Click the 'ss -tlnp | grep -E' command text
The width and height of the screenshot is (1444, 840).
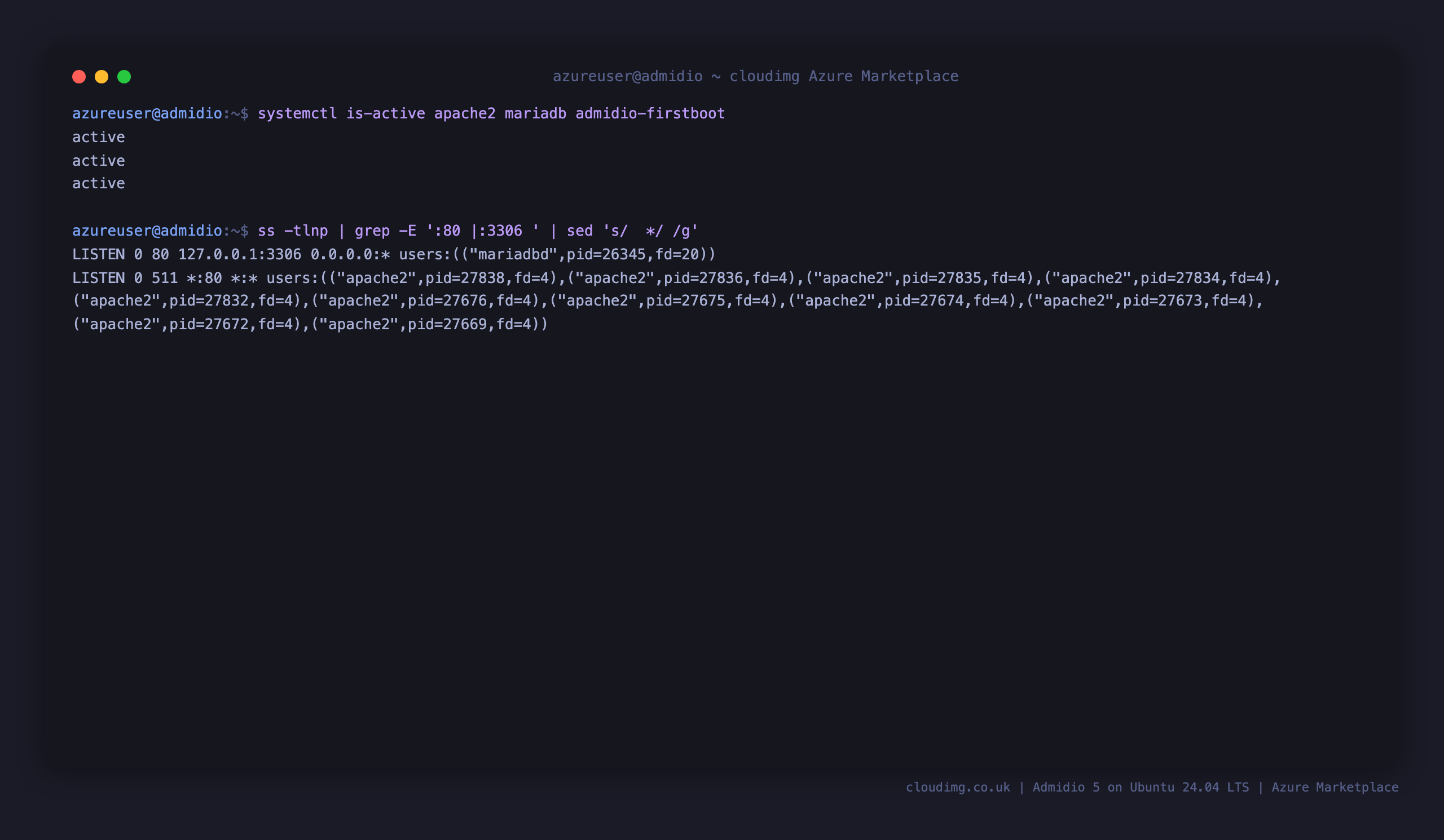pyautogui.click(x=337, y=231)
